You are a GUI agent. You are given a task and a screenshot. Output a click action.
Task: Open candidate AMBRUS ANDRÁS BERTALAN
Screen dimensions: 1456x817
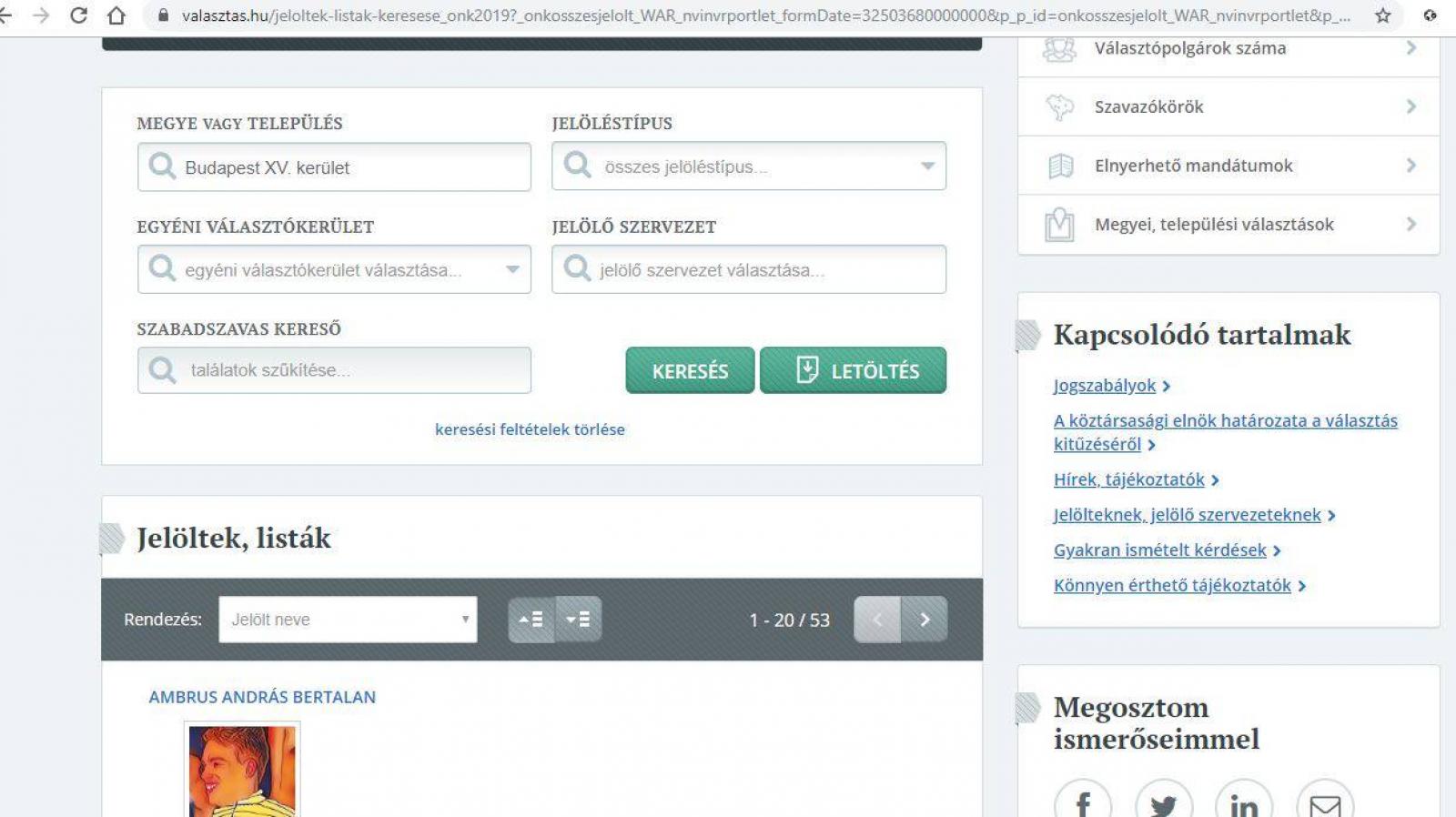[x=262, y=697]
